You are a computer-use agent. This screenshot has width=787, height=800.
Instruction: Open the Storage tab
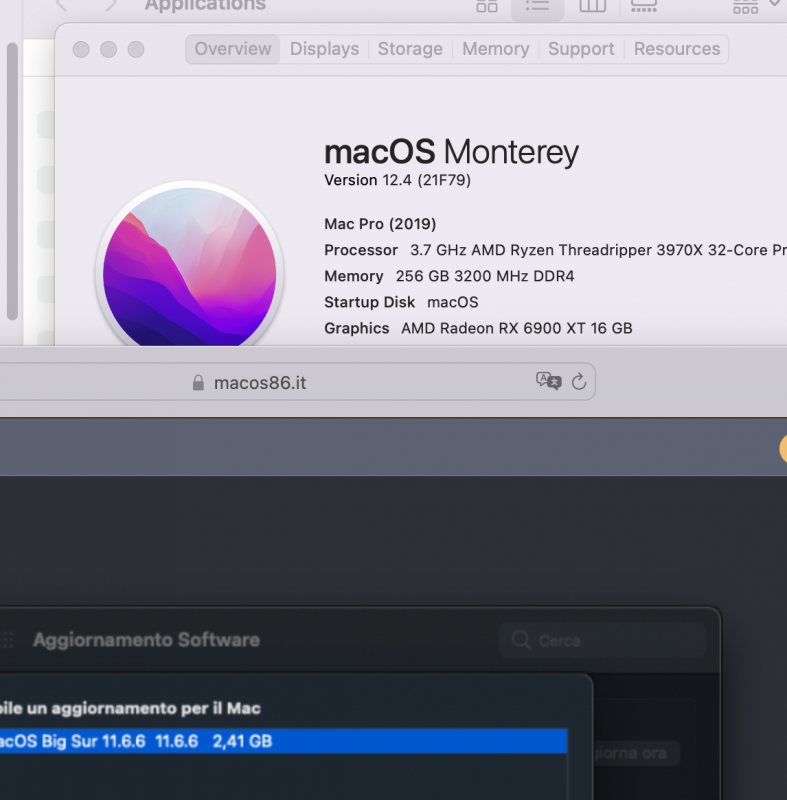click(x=410, y=49)
